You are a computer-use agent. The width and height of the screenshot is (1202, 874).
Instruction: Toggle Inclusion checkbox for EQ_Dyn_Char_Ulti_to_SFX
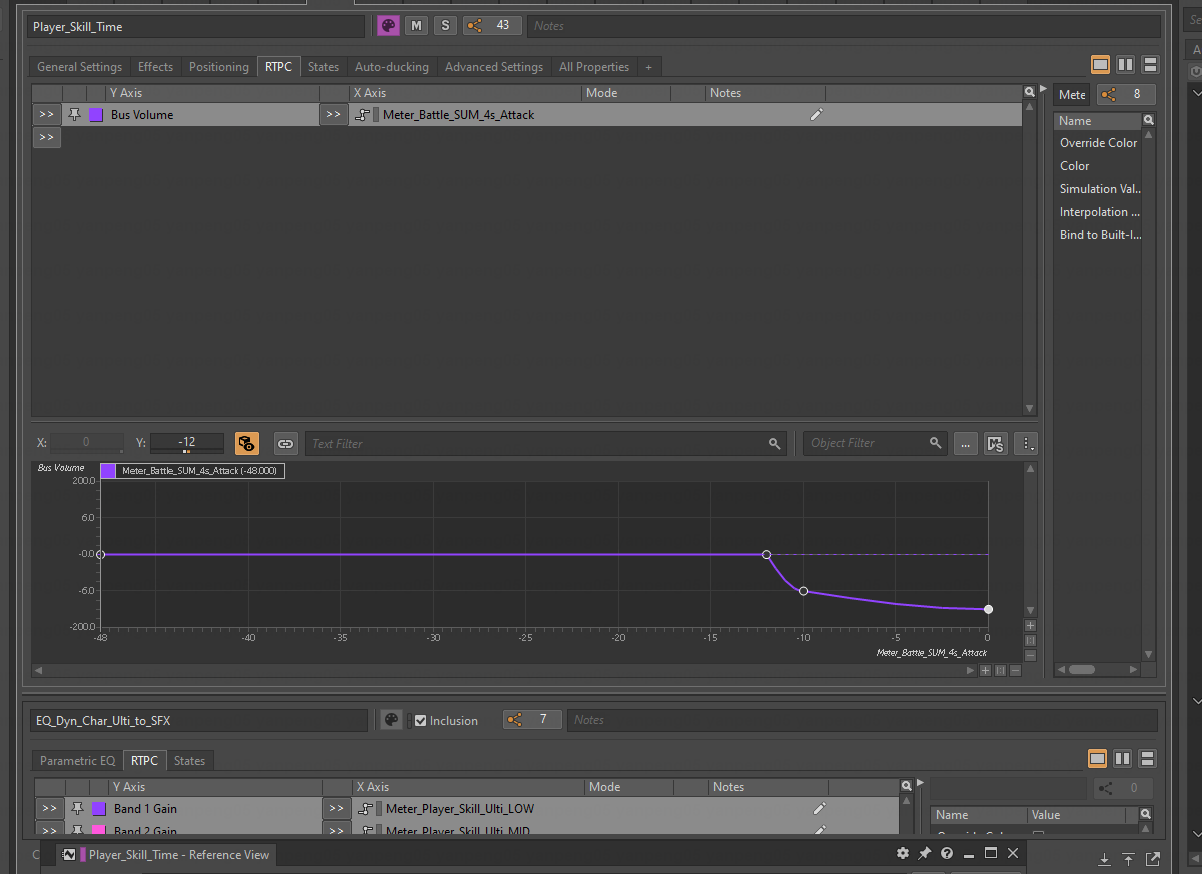420,720
